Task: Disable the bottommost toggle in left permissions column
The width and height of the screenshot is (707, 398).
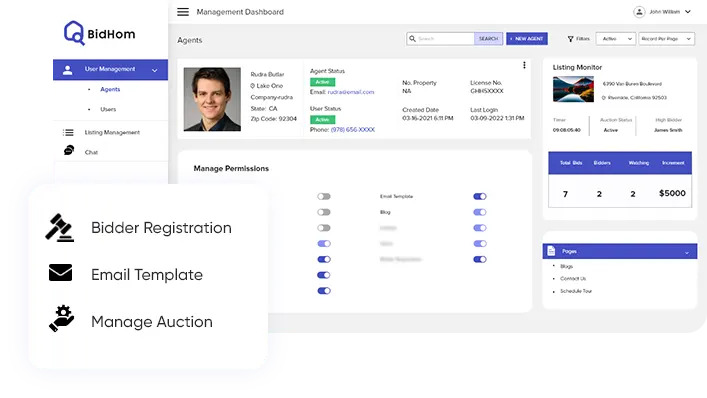Action: [x=324, y=291]
